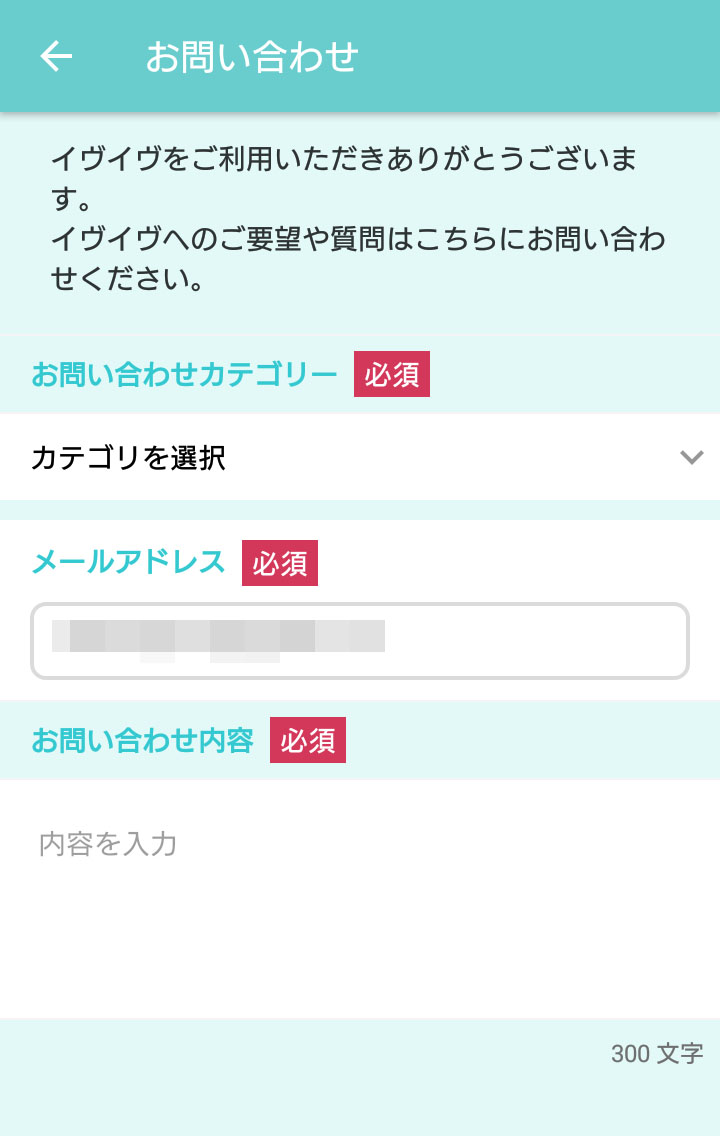Click the 内容を入力 text area

pyautogui.click(x=360, y=898)
